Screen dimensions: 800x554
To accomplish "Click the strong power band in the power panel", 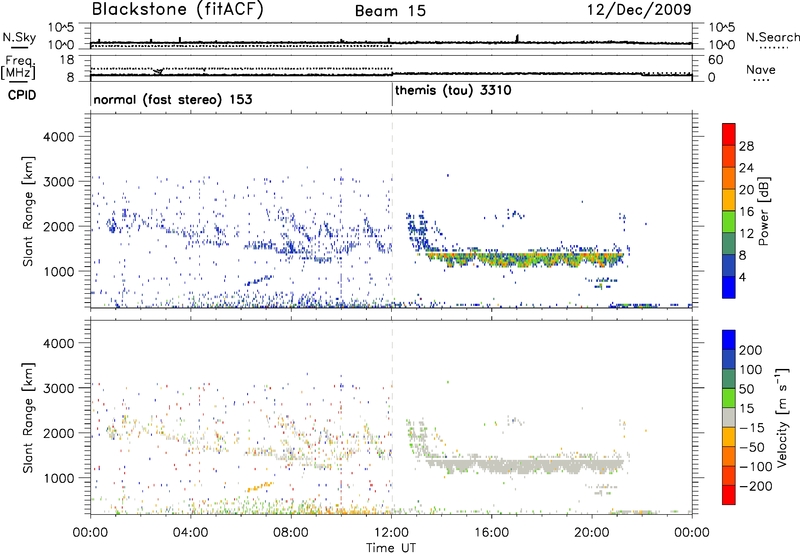I will [x=526, y=259].
